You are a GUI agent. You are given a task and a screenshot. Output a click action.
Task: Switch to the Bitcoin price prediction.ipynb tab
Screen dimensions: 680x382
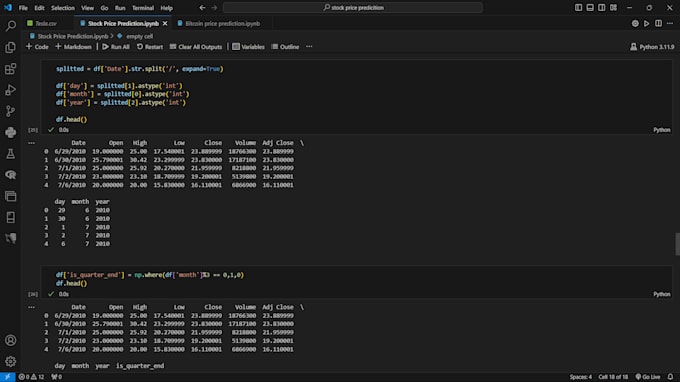tap(222, 23)
